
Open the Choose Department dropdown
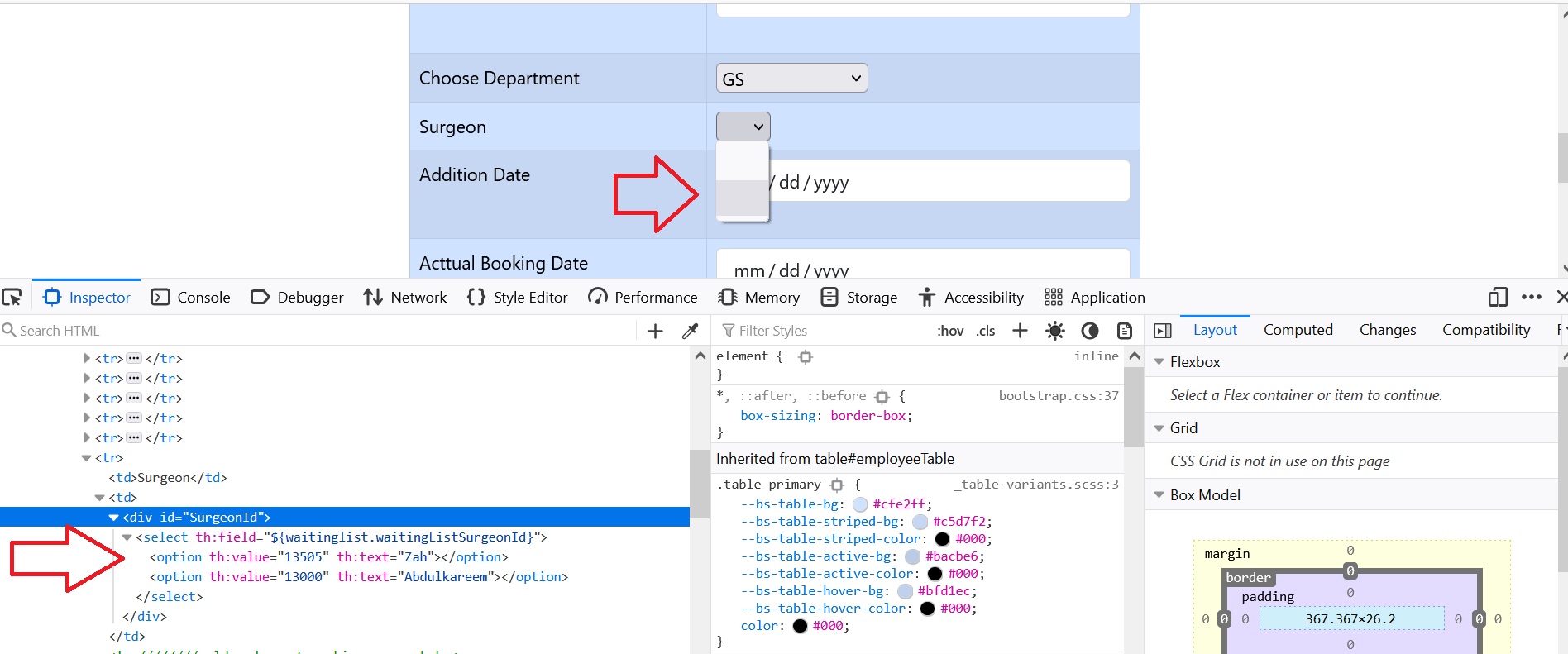791,79
